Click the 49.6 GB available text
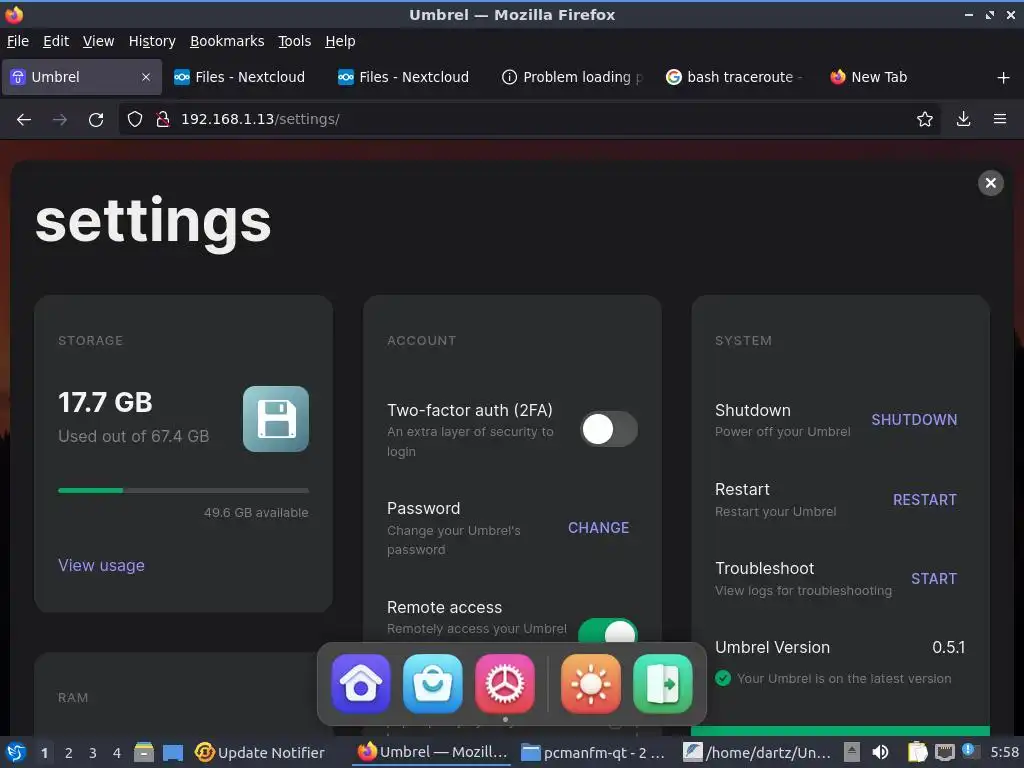 (x=256, y=513)
